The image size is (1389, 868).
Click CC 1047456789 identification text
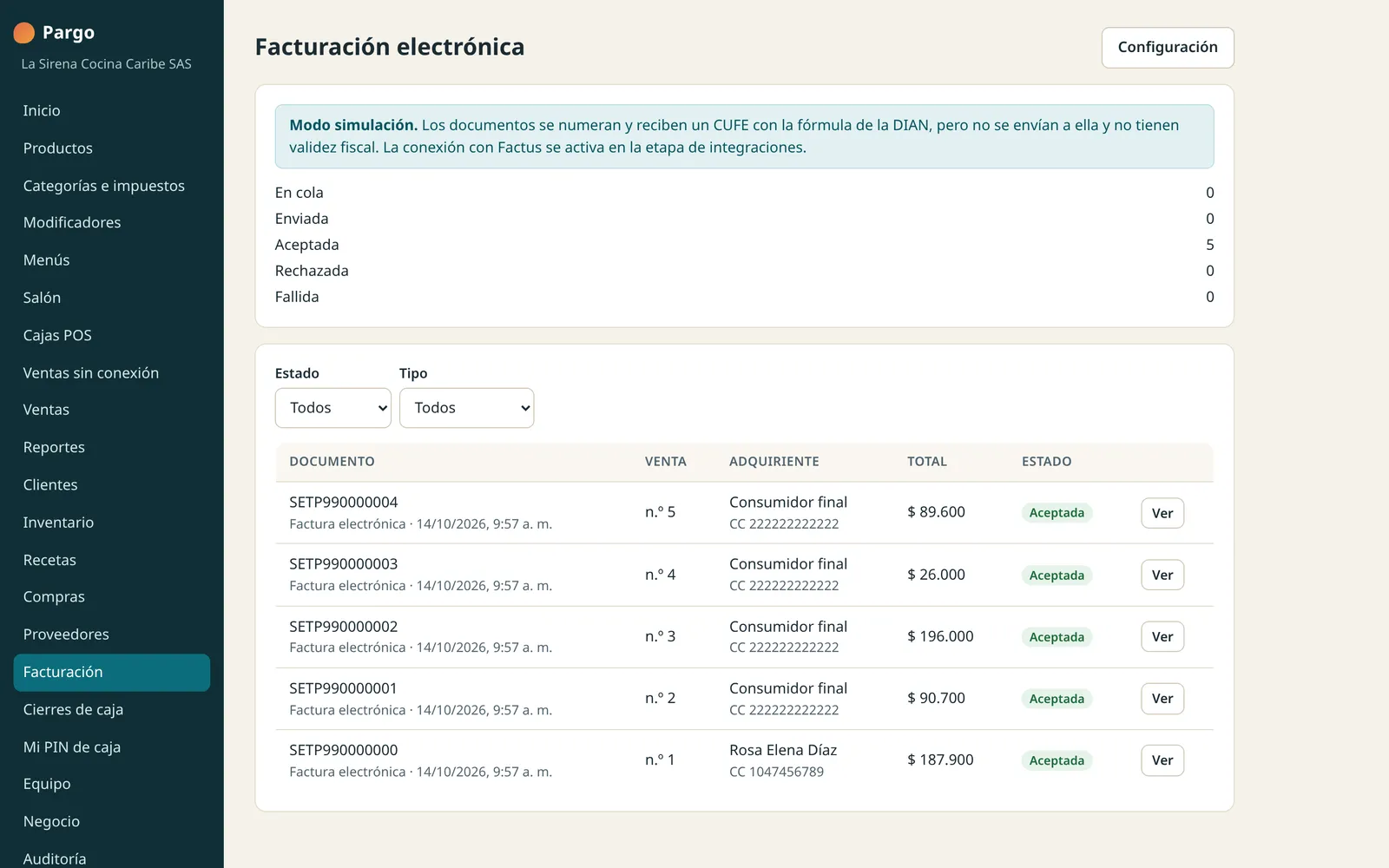coord(777,773)
